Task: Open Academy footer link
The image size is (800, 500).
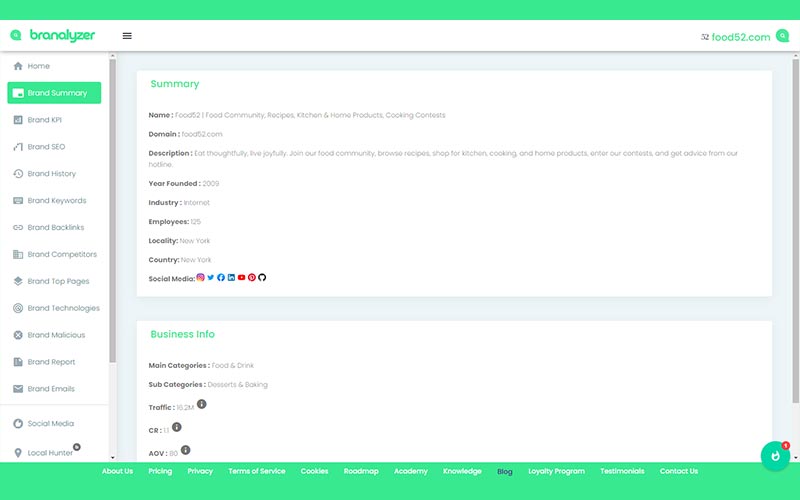Action: (x=411, y=471)
